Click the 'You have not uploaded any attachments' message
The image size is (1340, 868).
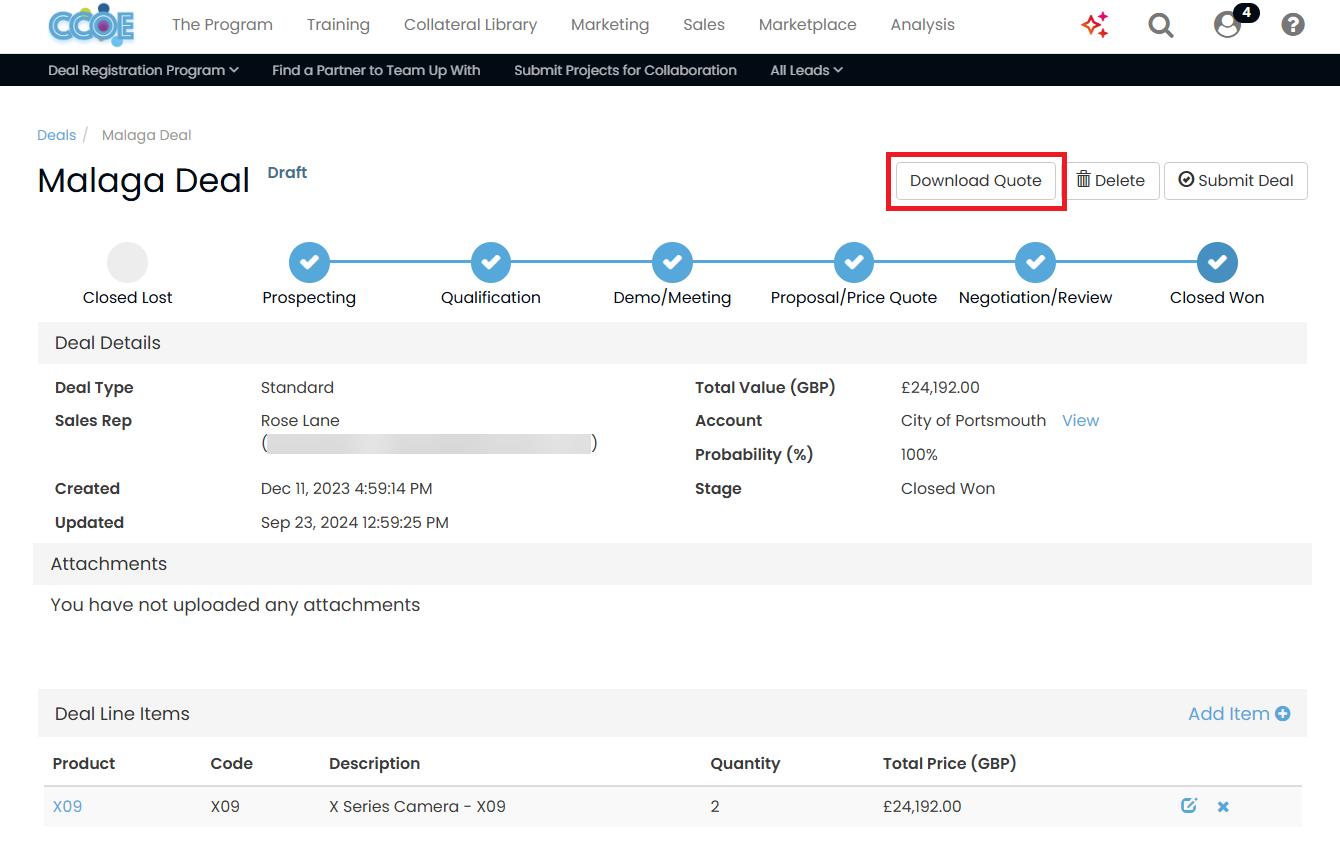pos(235,605)
